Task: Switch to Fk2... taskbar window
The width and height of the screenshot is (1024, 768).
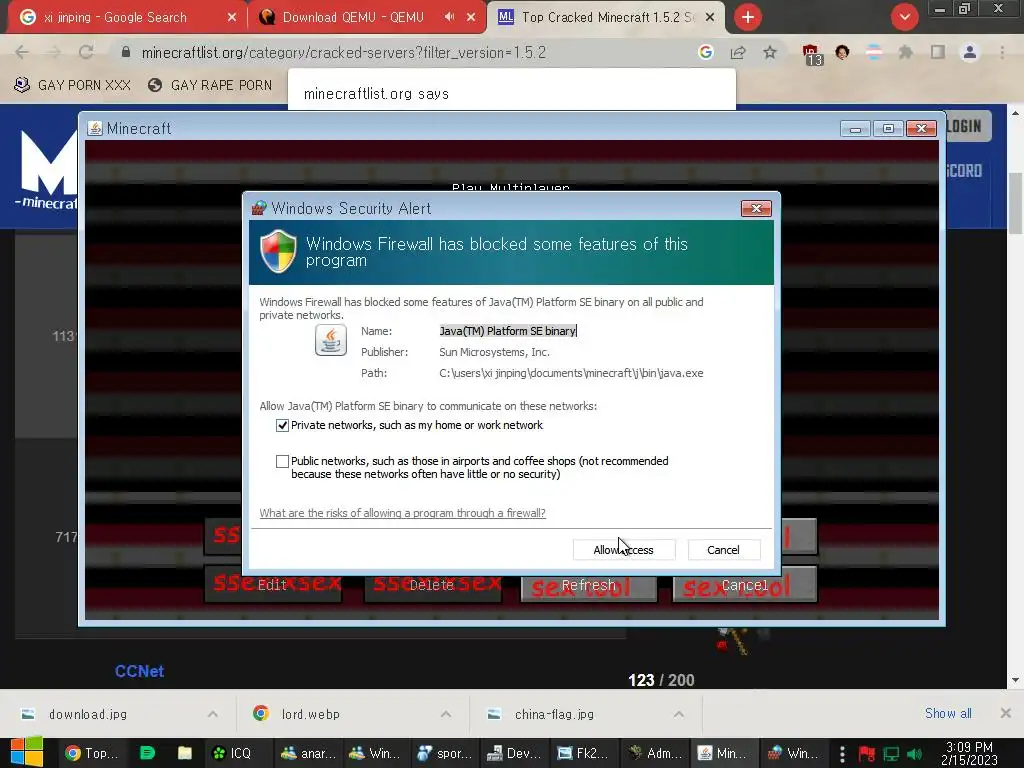Action: [x=583, y=753]
